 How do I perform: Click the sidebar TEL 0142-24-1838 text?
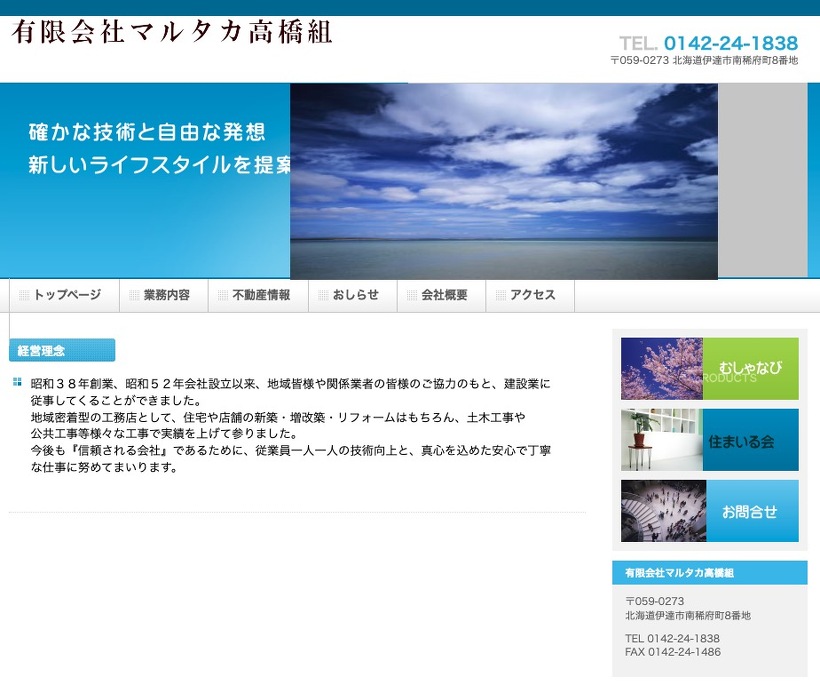pyautogui.click(x=672, y=638)
